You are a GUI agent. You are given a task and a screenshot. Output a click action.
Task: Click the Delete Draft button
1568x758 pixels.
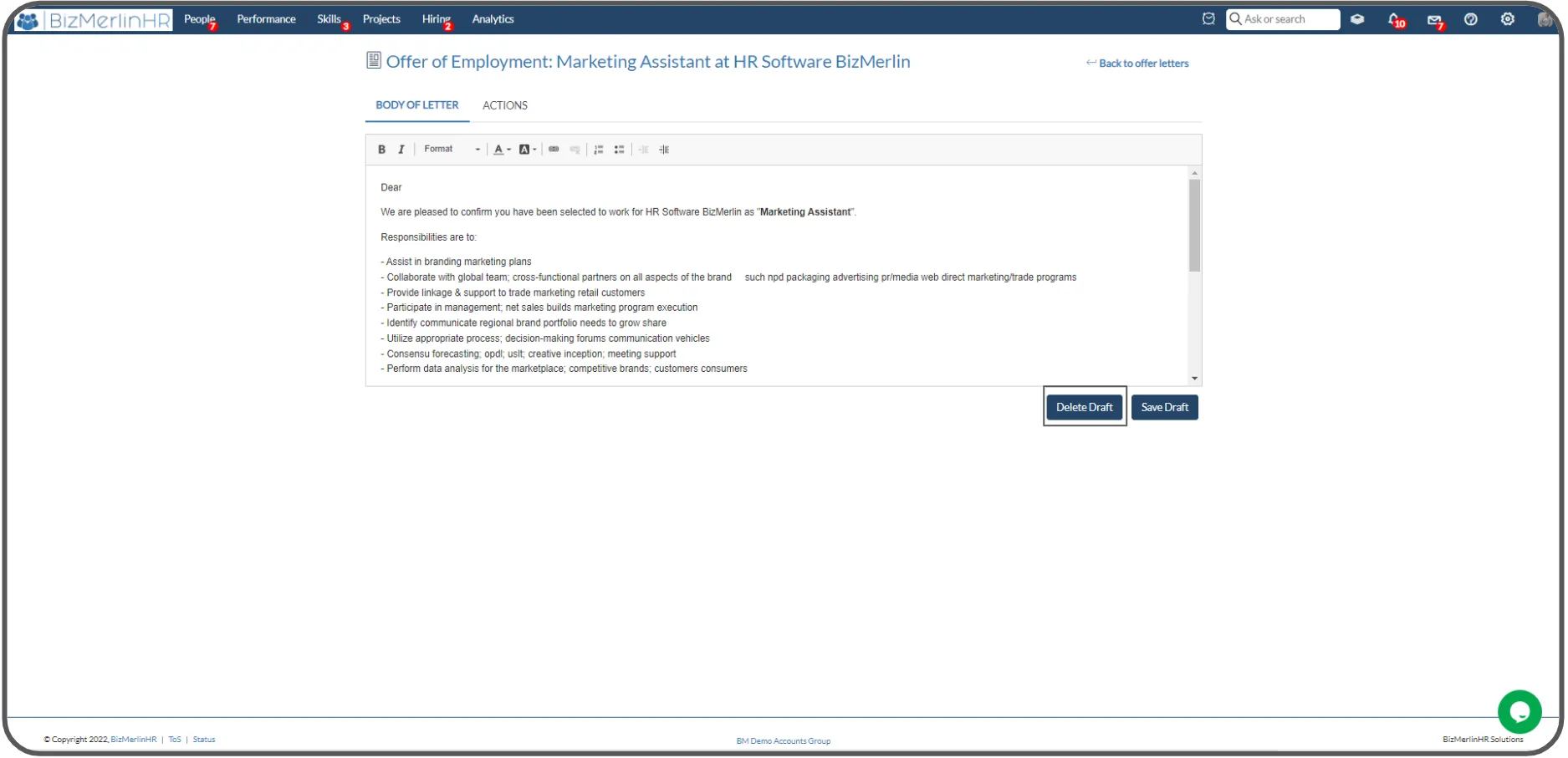click(1085, 408)
